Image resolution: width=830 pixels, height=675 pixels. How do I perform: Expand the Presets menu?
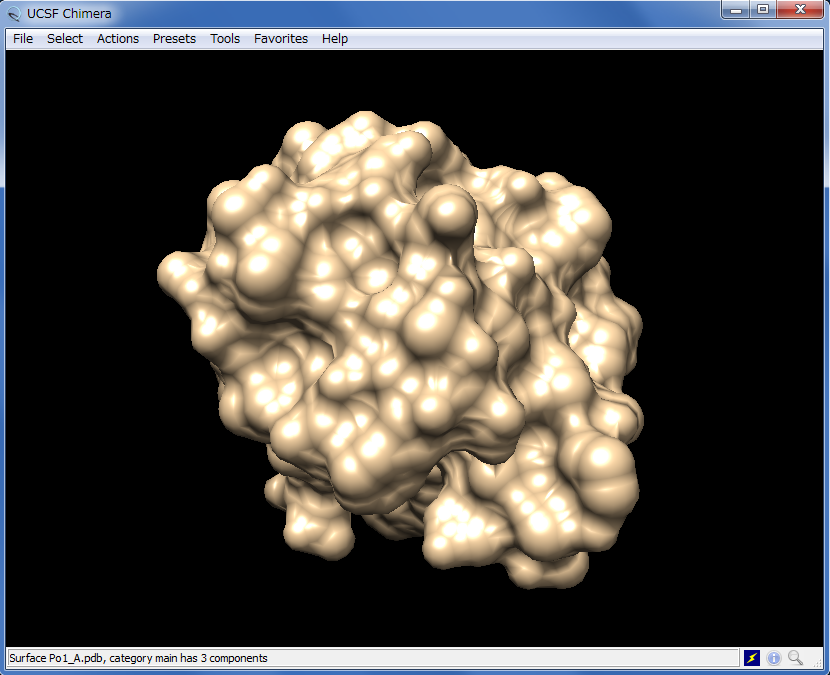(174, 39)
